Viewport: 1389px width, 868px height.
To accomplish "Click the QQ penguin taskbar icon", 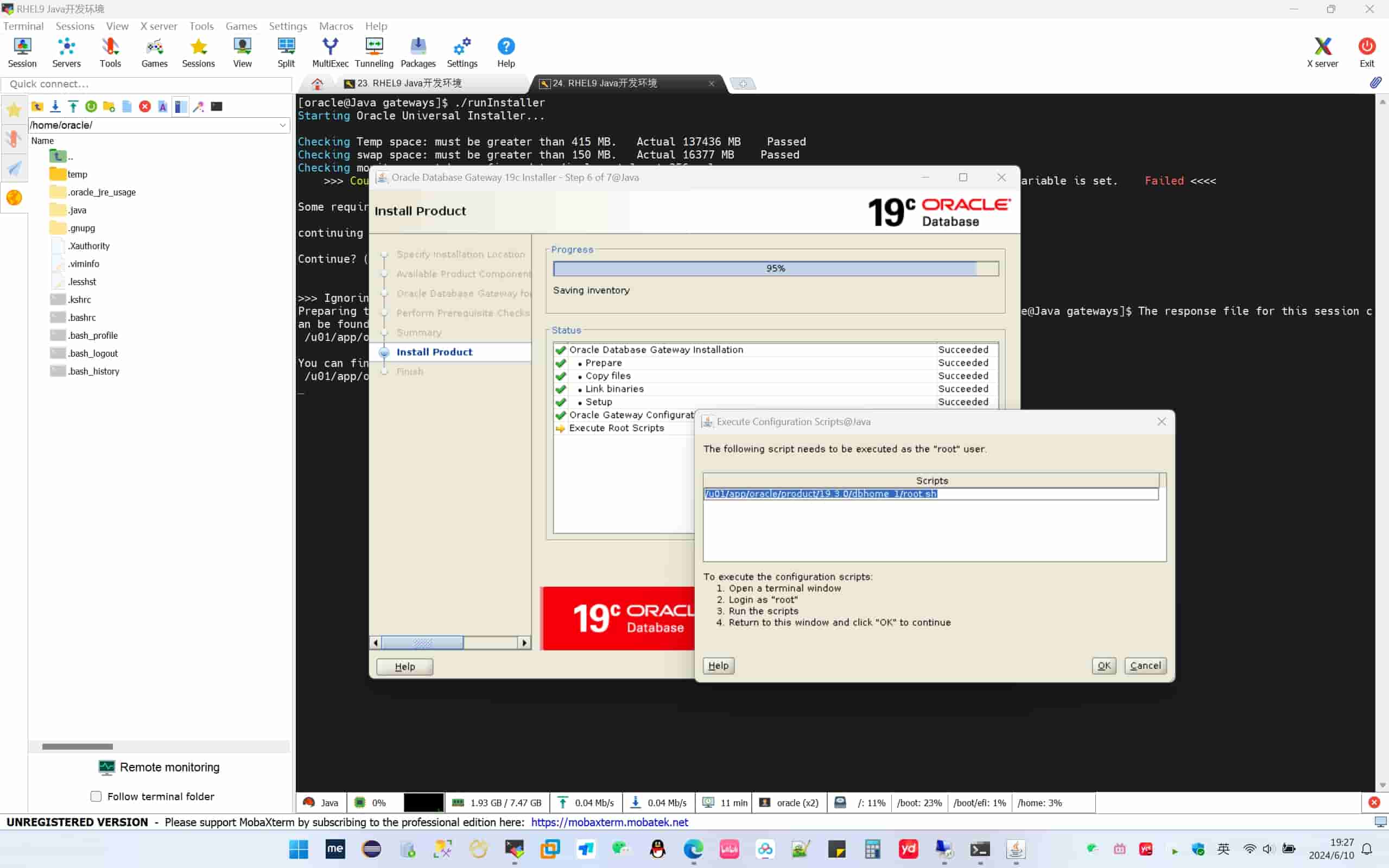I will (x=658, y=849).
